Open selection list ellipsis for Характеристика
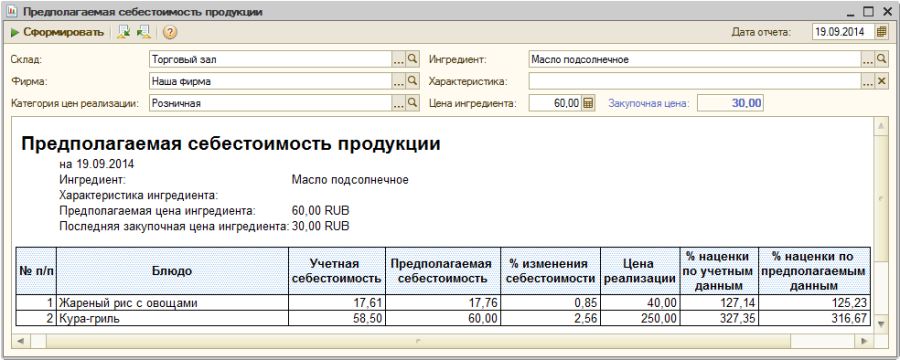This screenshot has width=900, height=360. (868, 81)
